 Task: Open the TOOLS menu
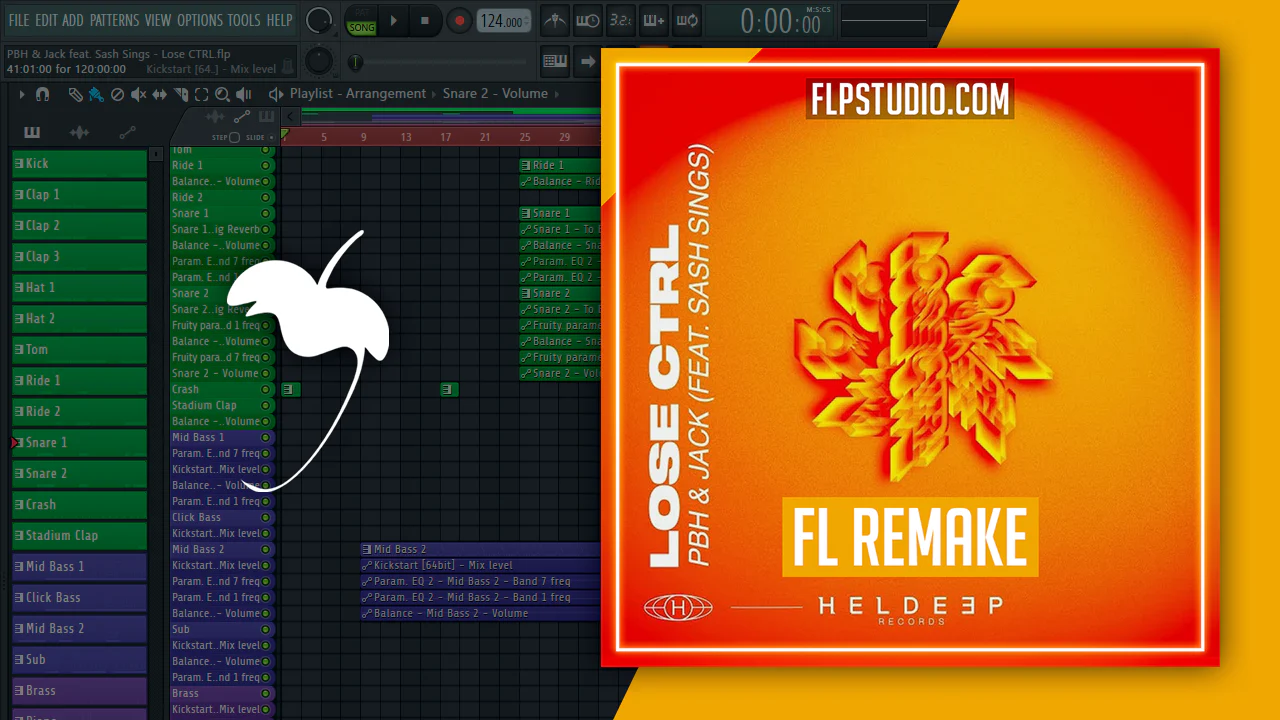tap(244, 20)
